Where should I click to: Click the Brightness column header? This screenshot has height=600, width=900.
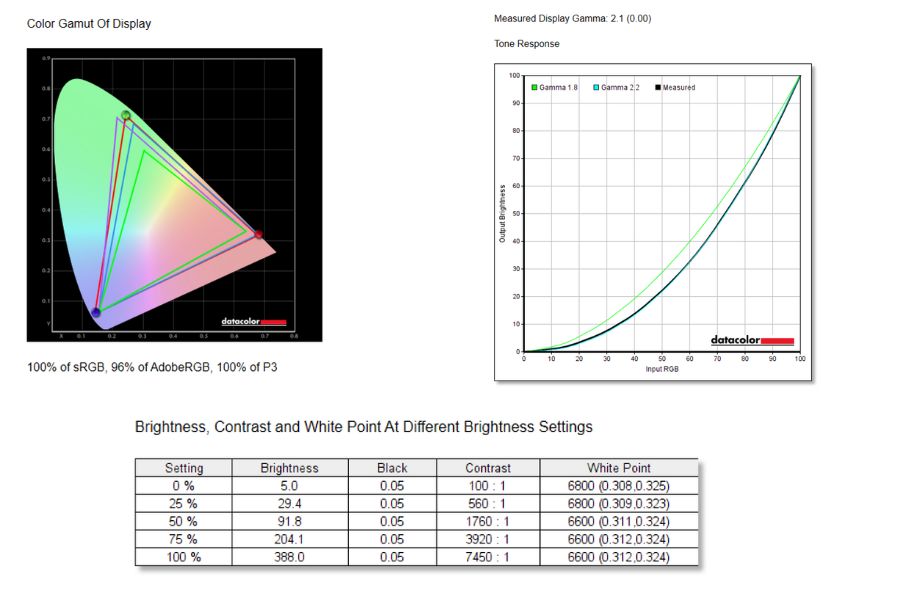[289, 467]
